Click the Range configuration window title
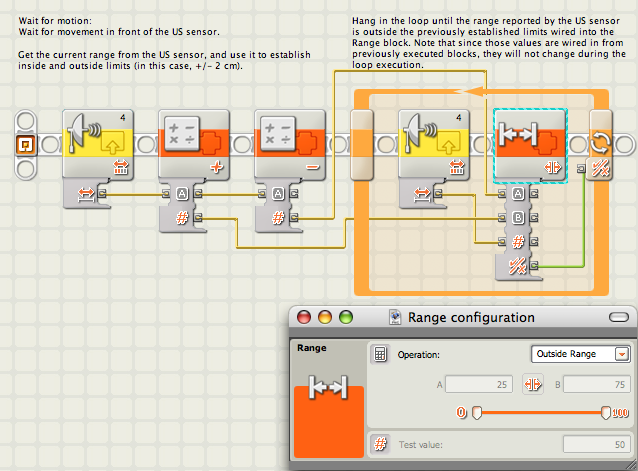 [471, 317]
